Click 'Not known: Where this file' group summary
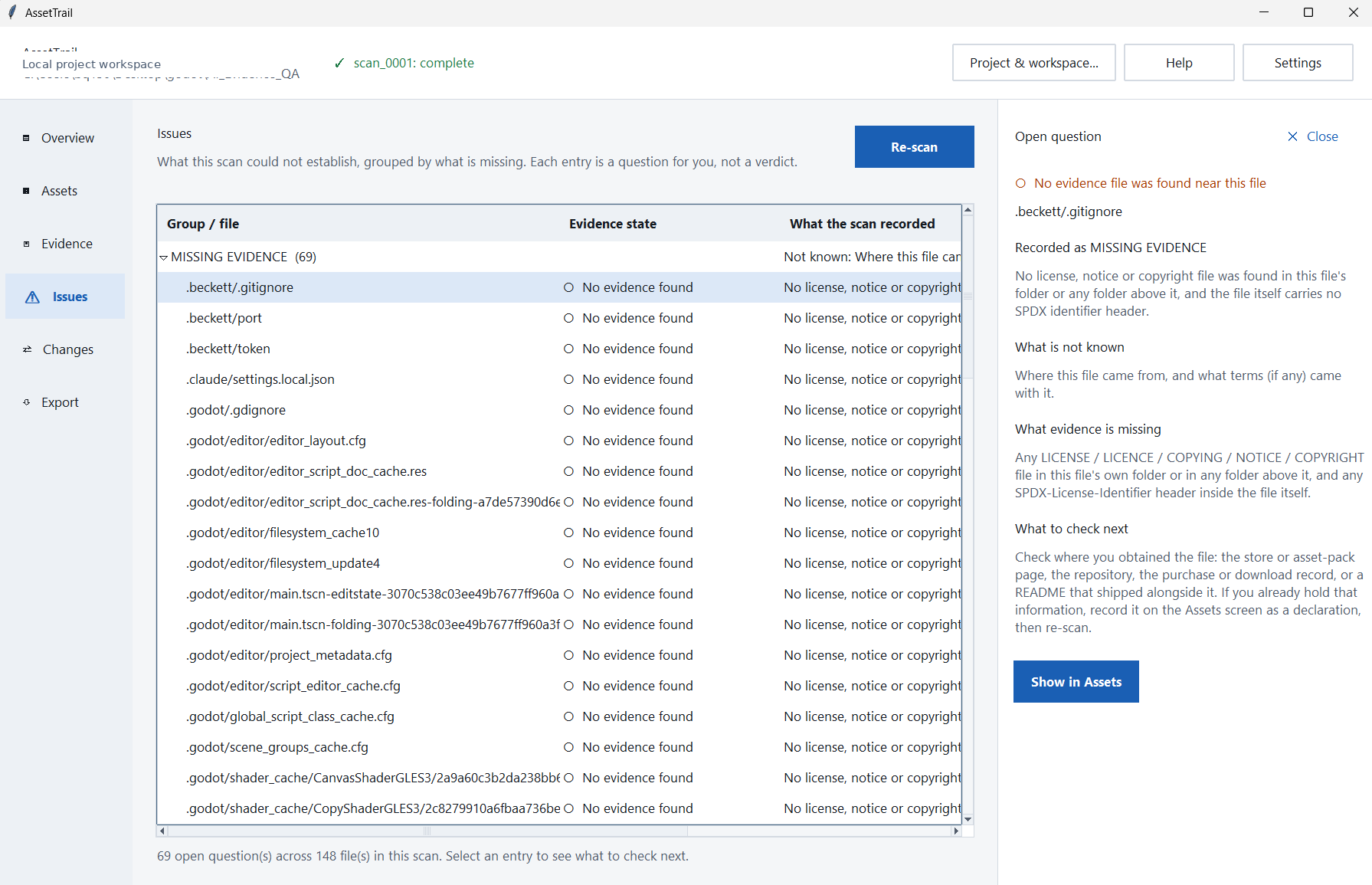The height and width of the screenshot is (885, 1372). tap(872, 257)
